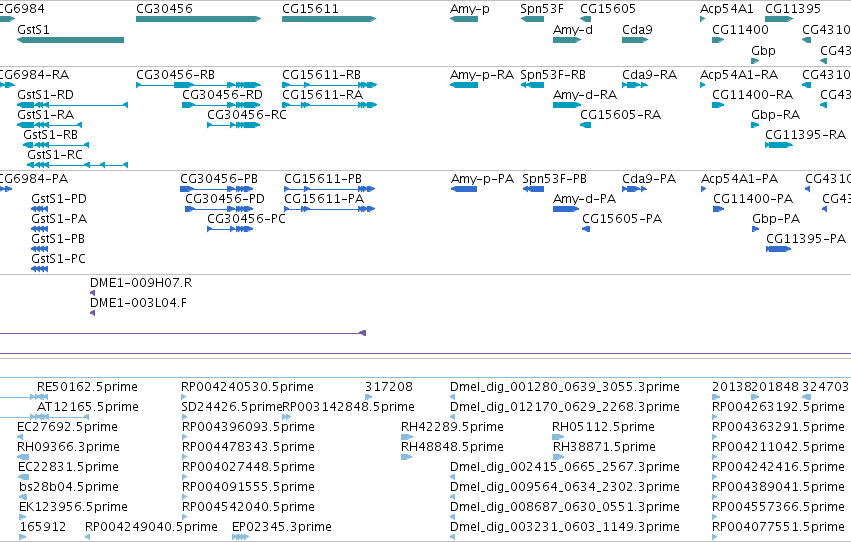
Task: Select Dmel_dig_001280_0639_3055.3prime
Action: 564,387
